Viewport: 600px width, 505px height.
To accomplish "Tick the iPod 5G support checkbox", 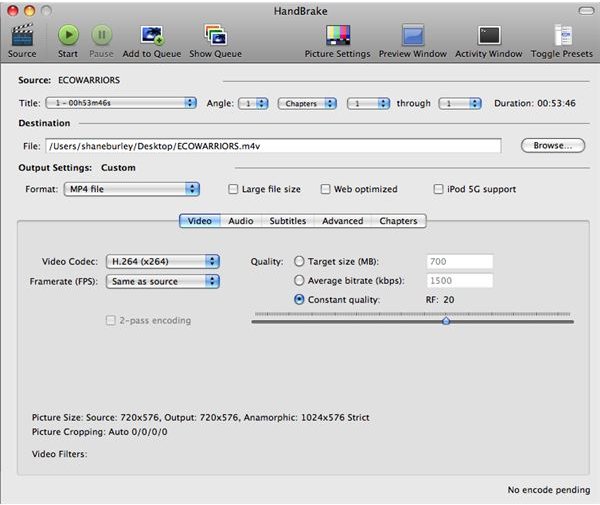I will tap(438, 189).
